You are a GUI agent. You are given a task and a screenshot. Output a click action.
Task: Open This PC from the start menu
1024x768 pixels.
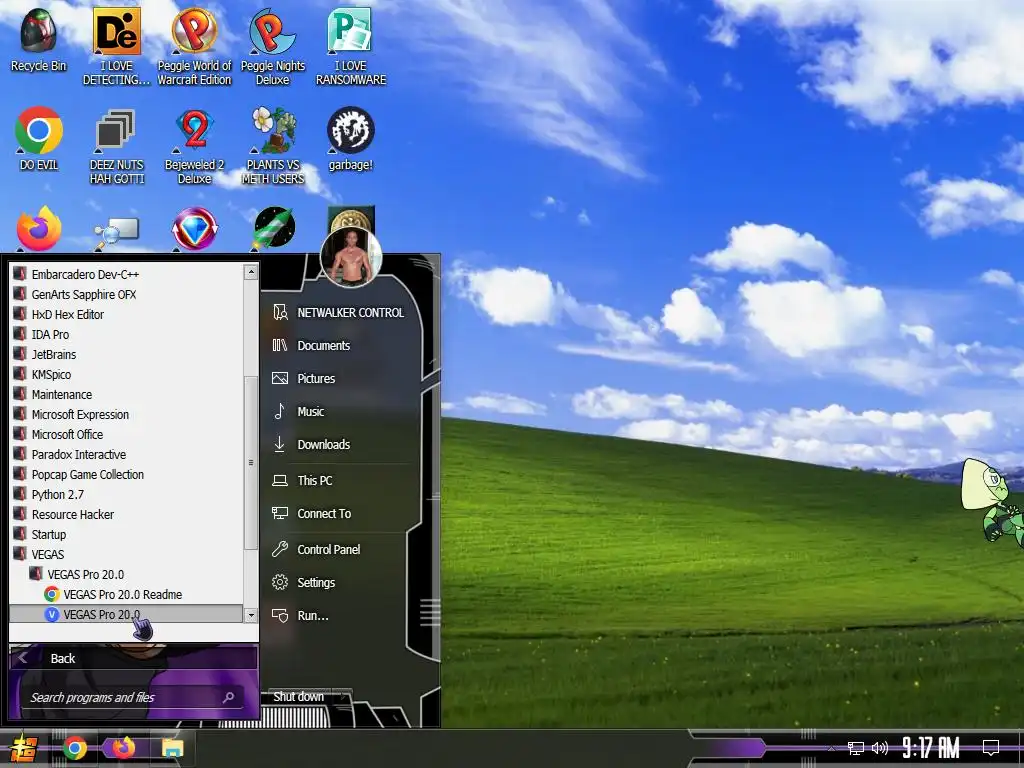pos(340,481)
